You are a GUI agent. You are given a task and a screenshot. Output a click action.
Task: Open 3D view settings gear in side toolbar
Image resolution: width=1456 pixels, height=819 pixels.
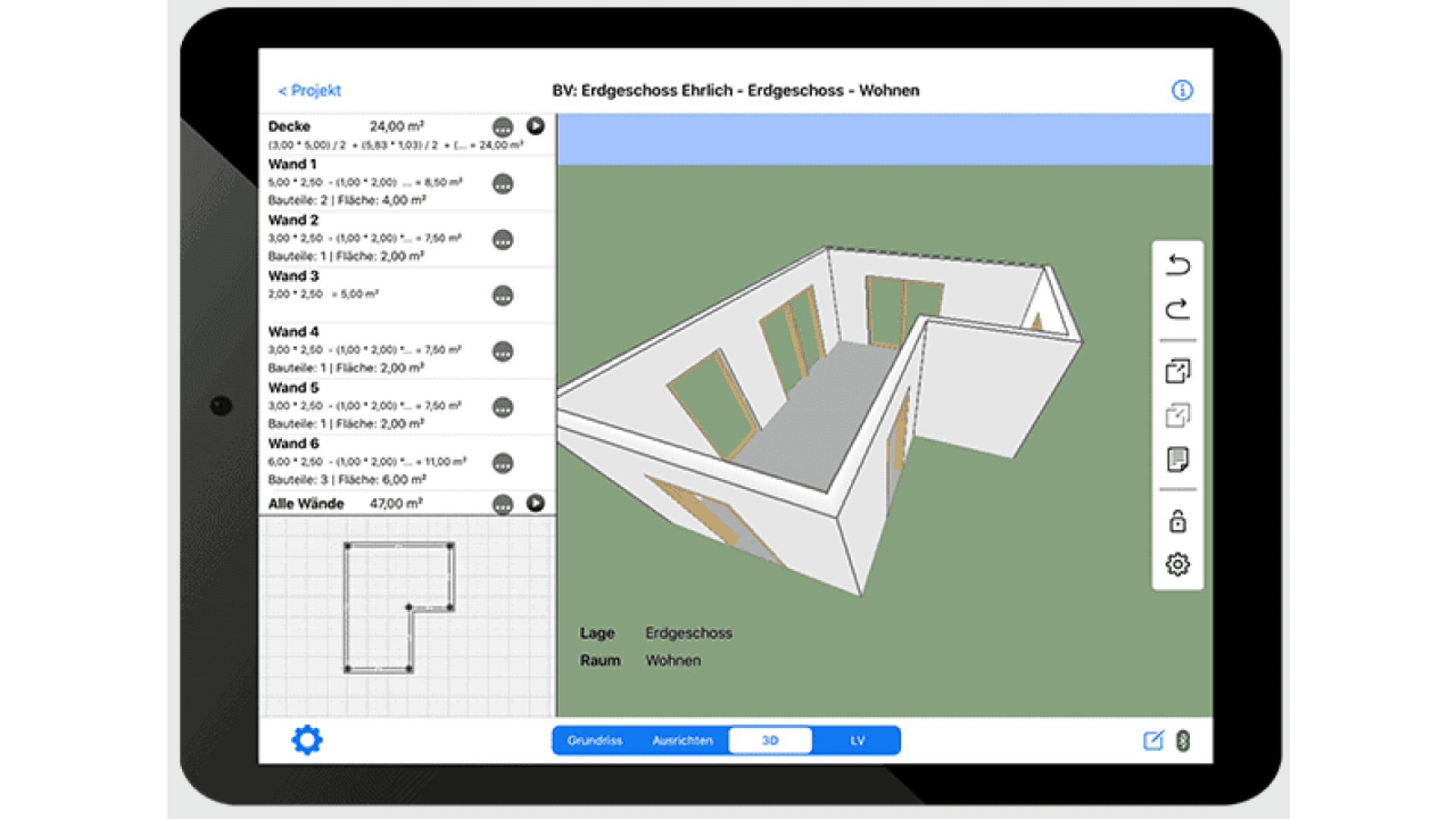pyautogui.click(x=1178, y=564)
